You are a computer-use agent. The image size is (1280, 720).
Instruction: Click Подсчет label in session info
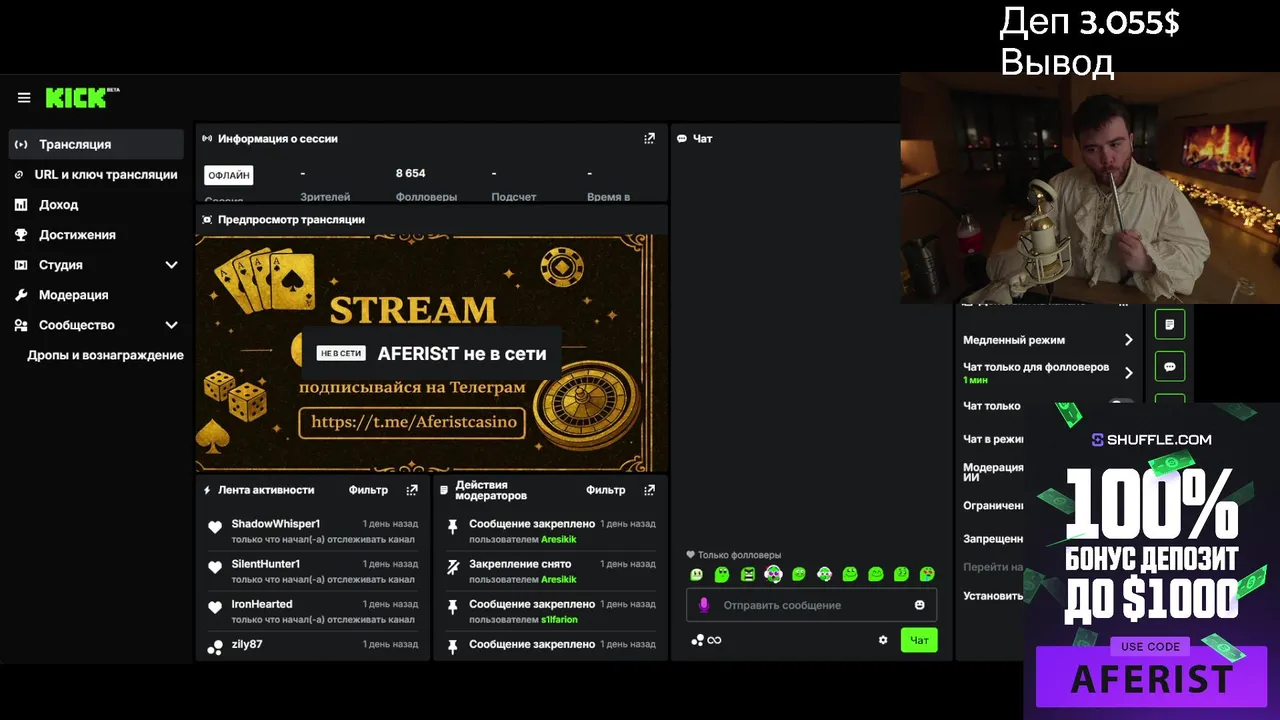(x=514, y=197)
